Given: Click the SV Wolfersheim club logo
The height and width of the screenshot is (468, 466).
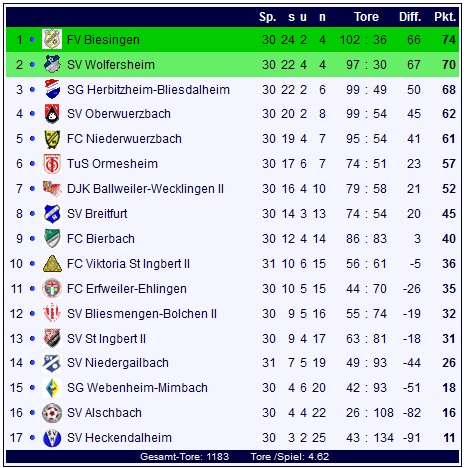Looking at the screenshot, I should 52,64.
